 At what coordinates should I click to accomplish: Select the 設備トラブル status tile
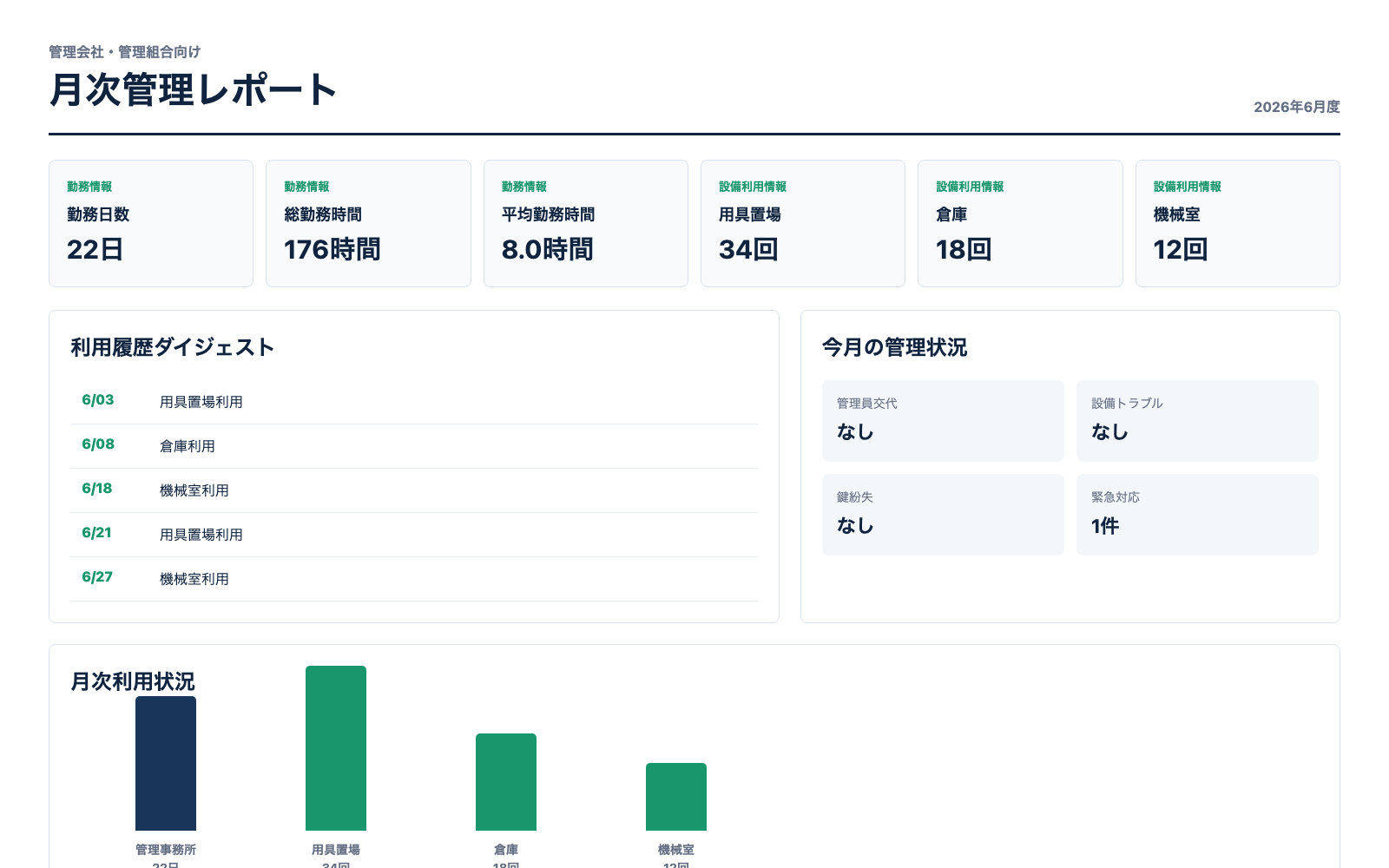(1197, 421)
